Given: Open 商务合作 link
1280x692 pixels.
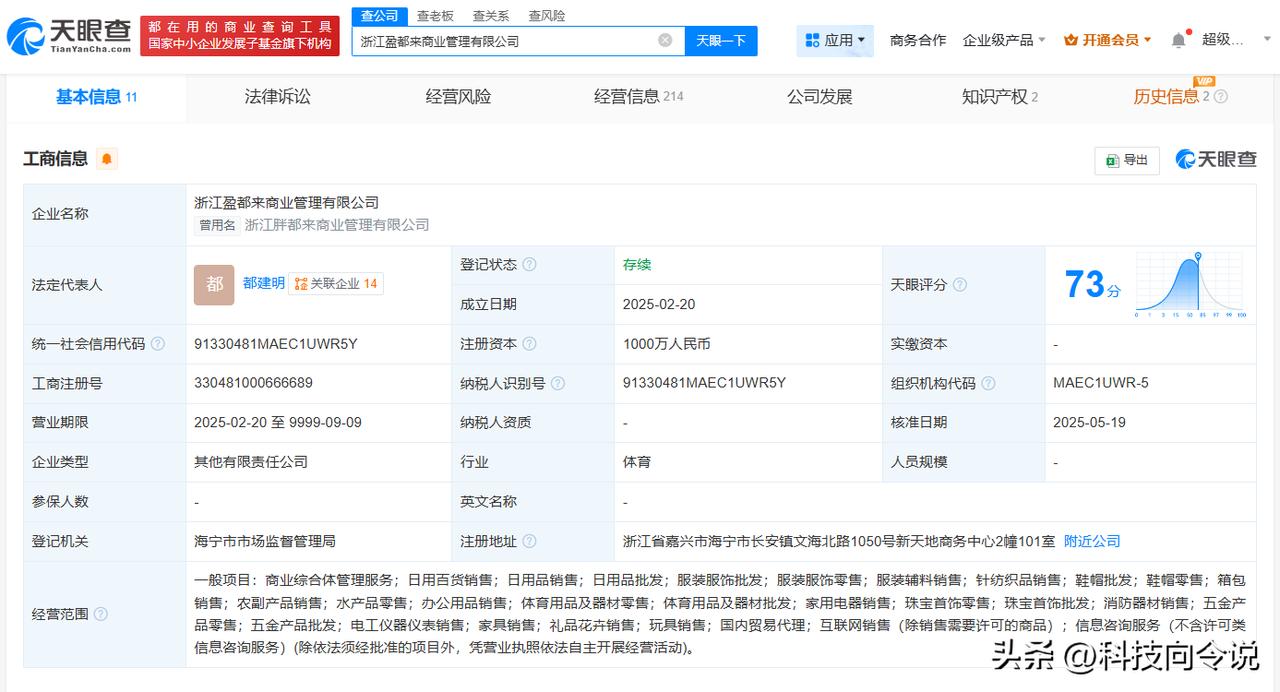Looking at the screenshot, I should click(918, 40).
